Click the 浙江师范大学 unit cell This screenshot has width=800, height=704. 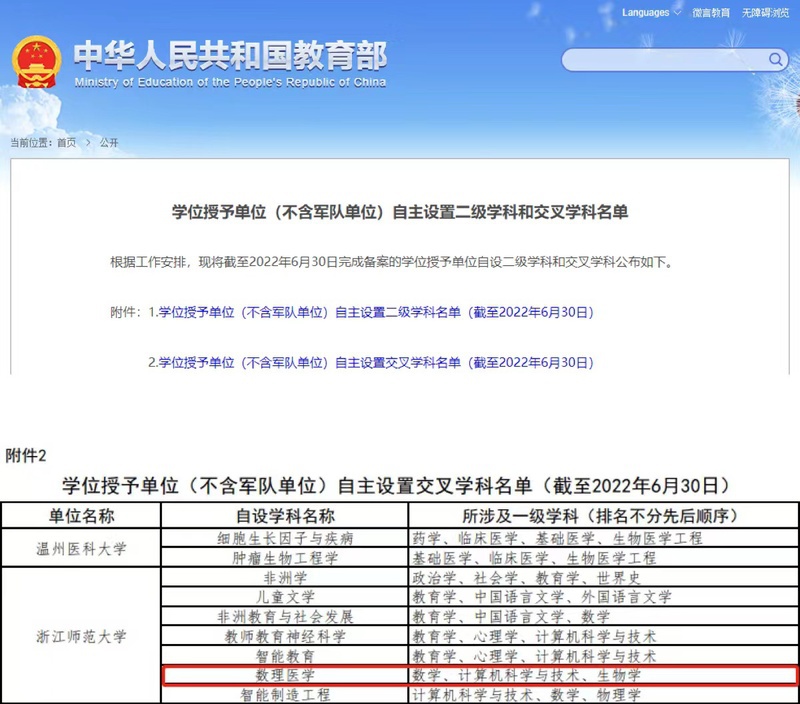(81, 636)
